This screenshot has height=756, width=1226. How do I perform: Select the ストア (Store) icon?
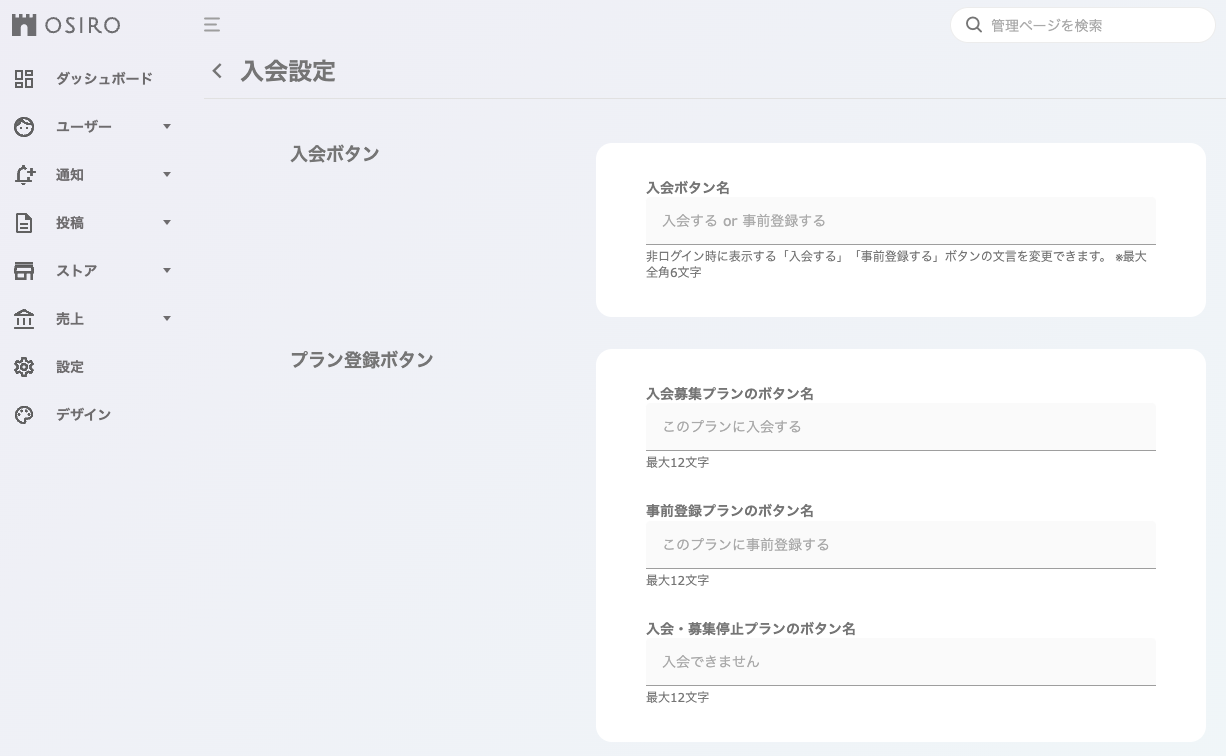coord(24,270)
